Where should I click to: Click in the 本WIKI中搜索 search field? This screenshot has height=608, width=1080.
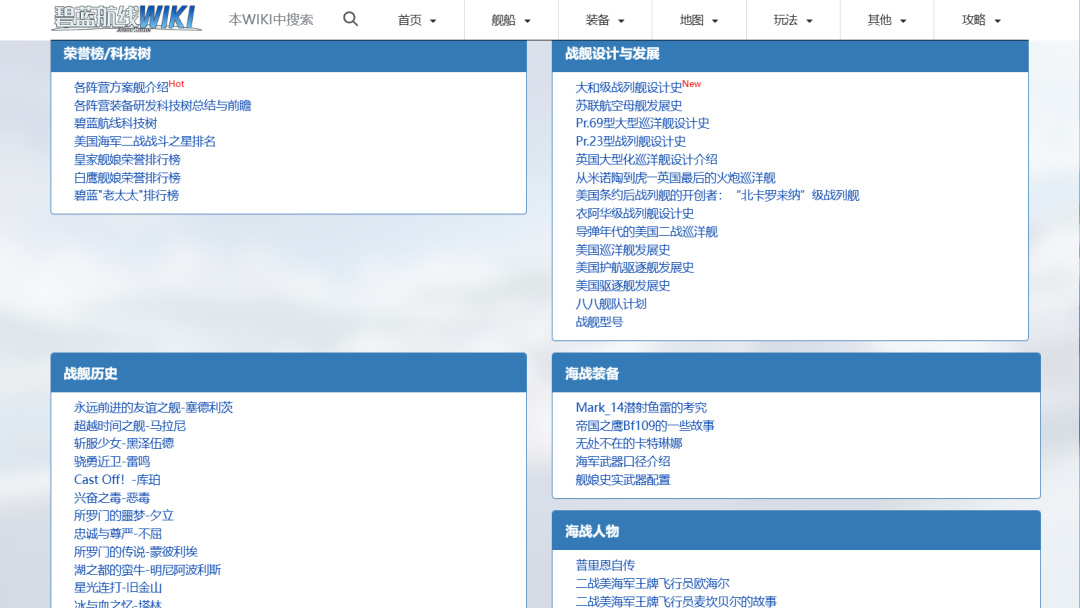point(270,18)
